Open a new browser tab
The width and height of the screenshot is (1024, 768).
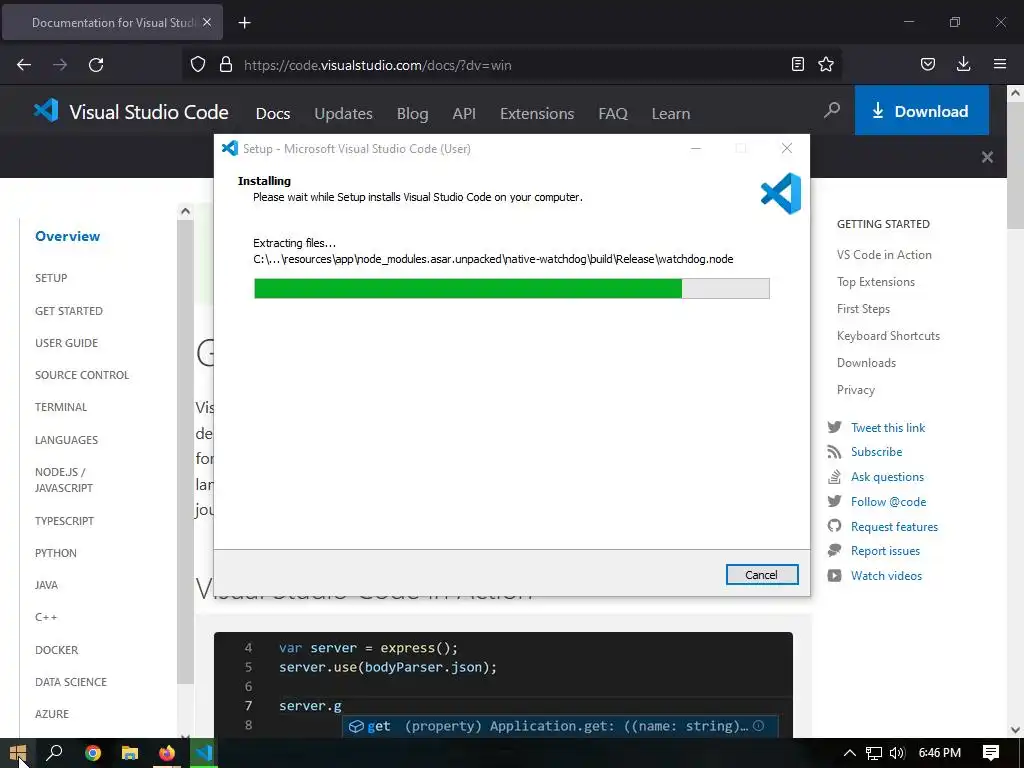245,23
